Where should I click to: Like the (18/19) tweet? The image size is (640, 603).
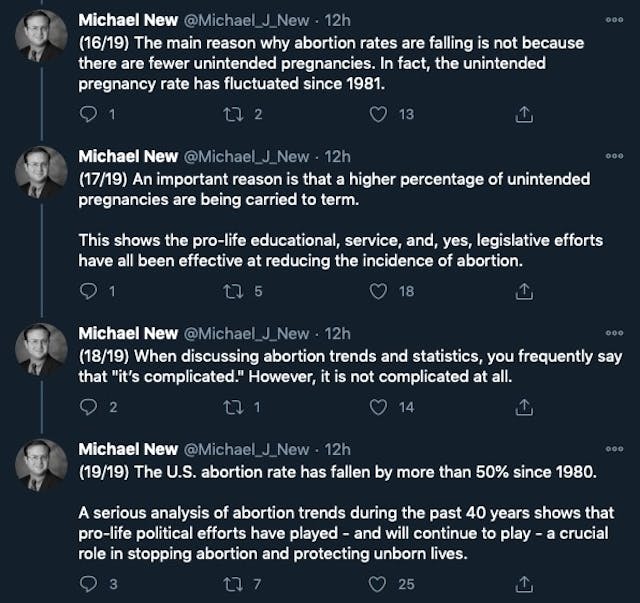pyautogui.click(x=378, y=407)
